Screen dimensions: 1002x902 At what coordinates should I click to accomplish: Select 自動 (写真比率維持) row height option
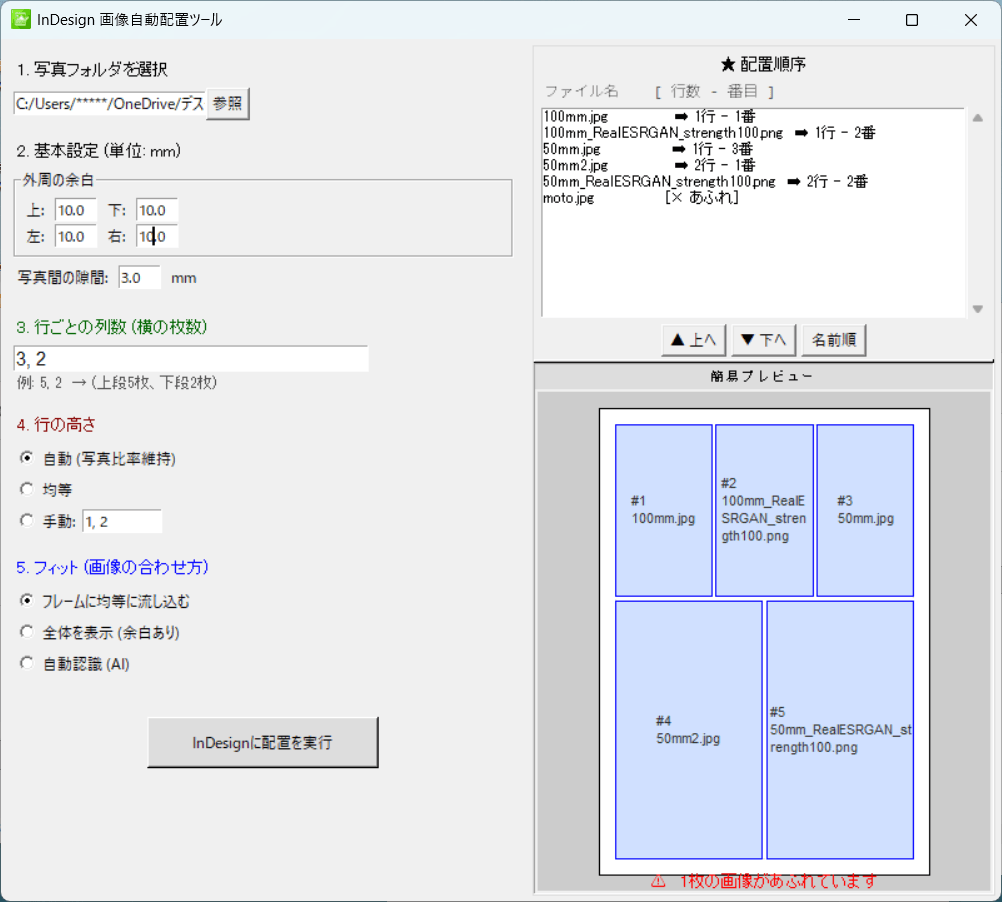click(27, 458)
